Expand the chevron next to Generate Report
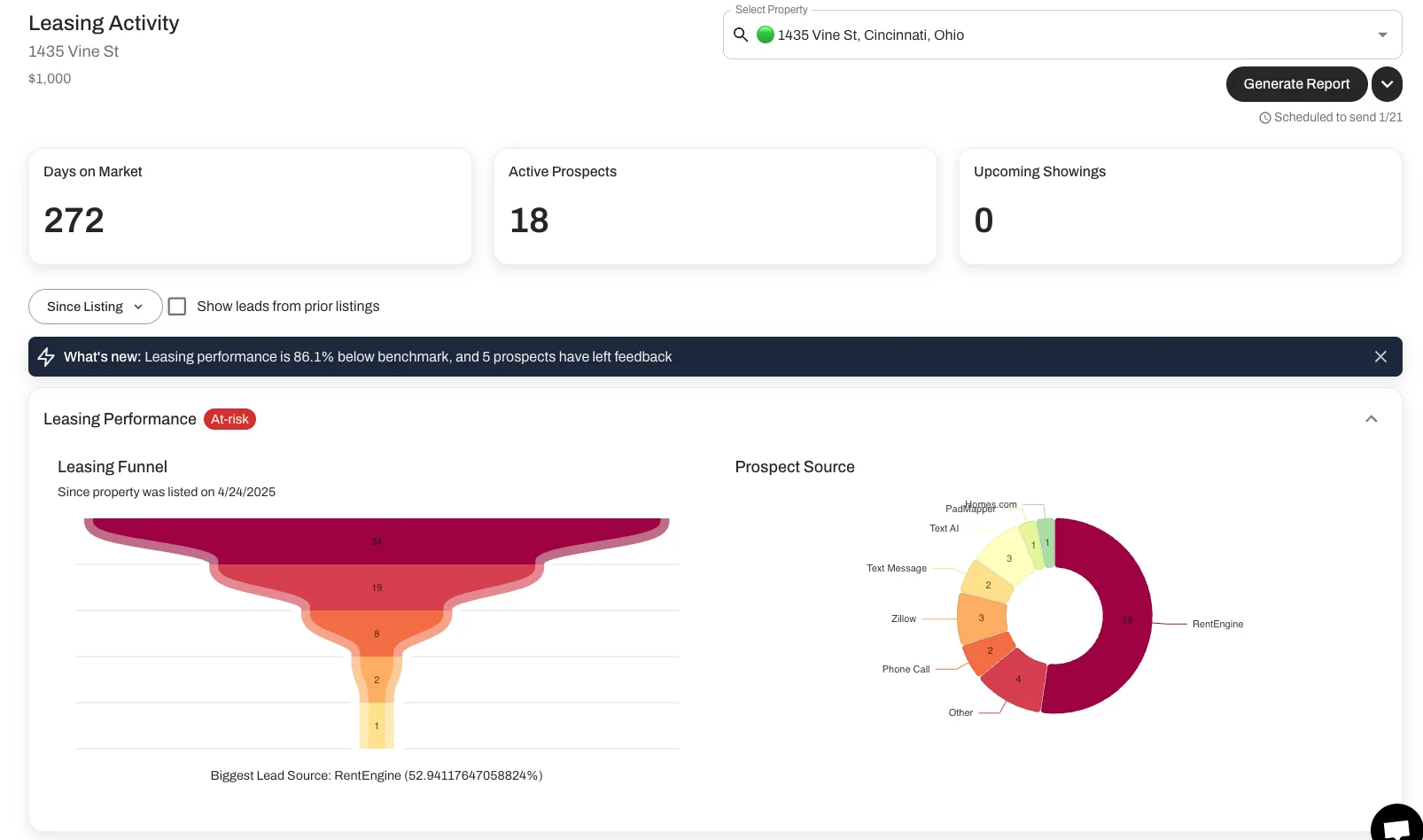The image size is (1423, 840). pos(1387,84)
